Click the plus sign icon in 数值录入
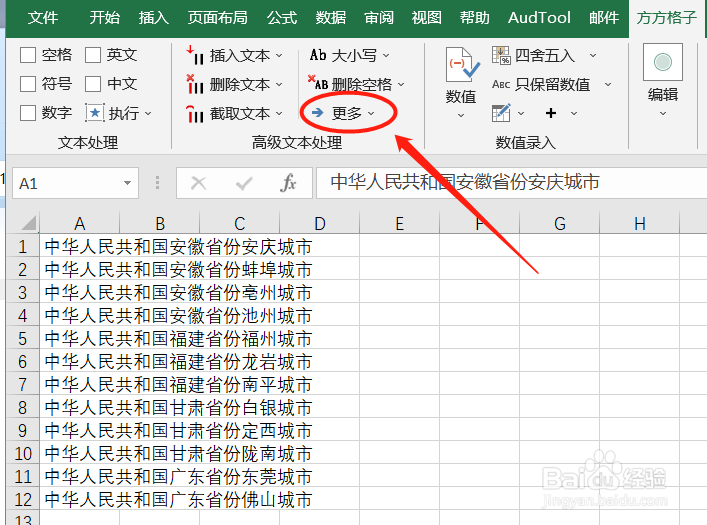 coord(551,113)
